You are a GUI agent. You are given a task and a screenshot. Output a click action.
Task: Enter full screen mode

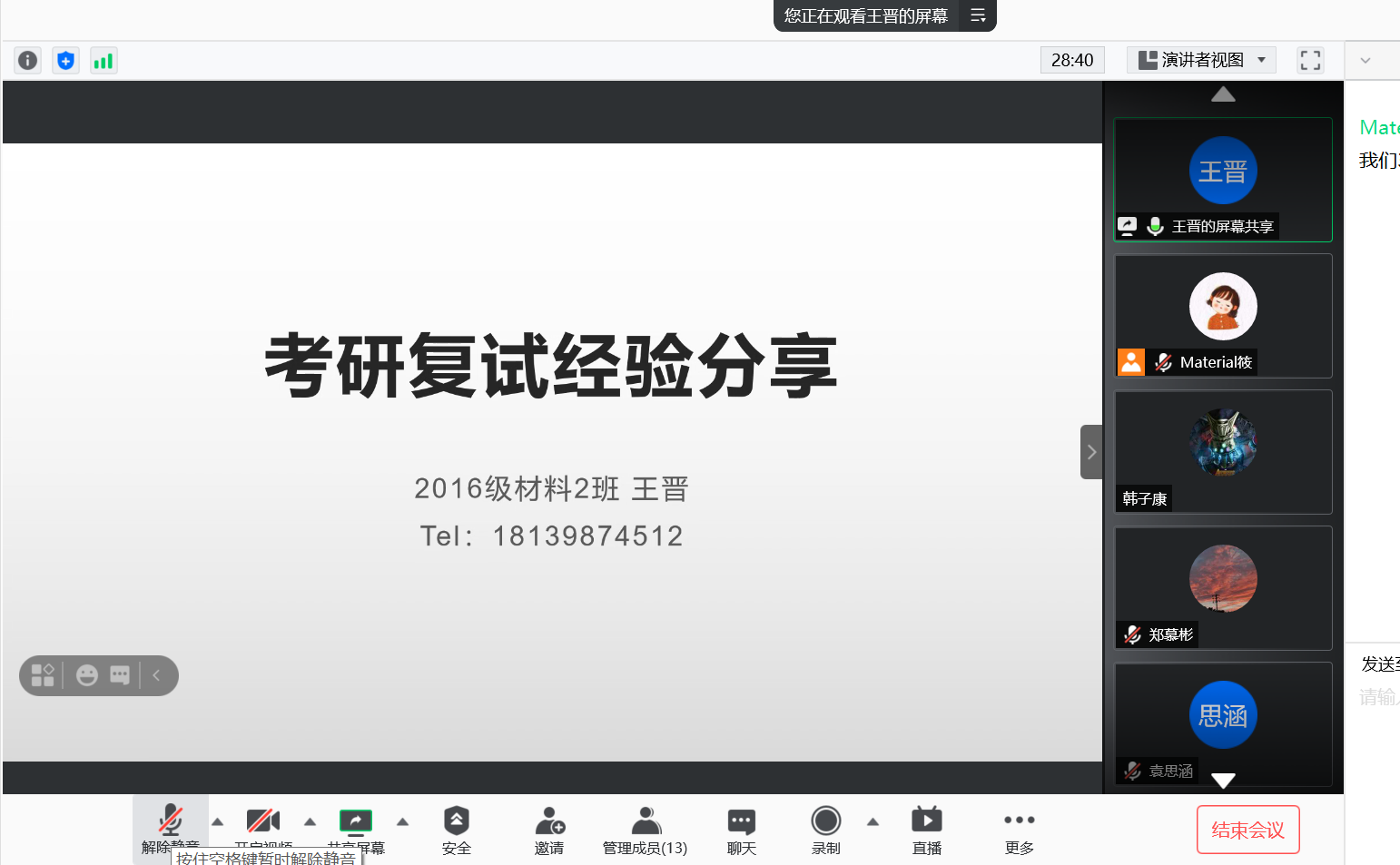coord(1310,60)
